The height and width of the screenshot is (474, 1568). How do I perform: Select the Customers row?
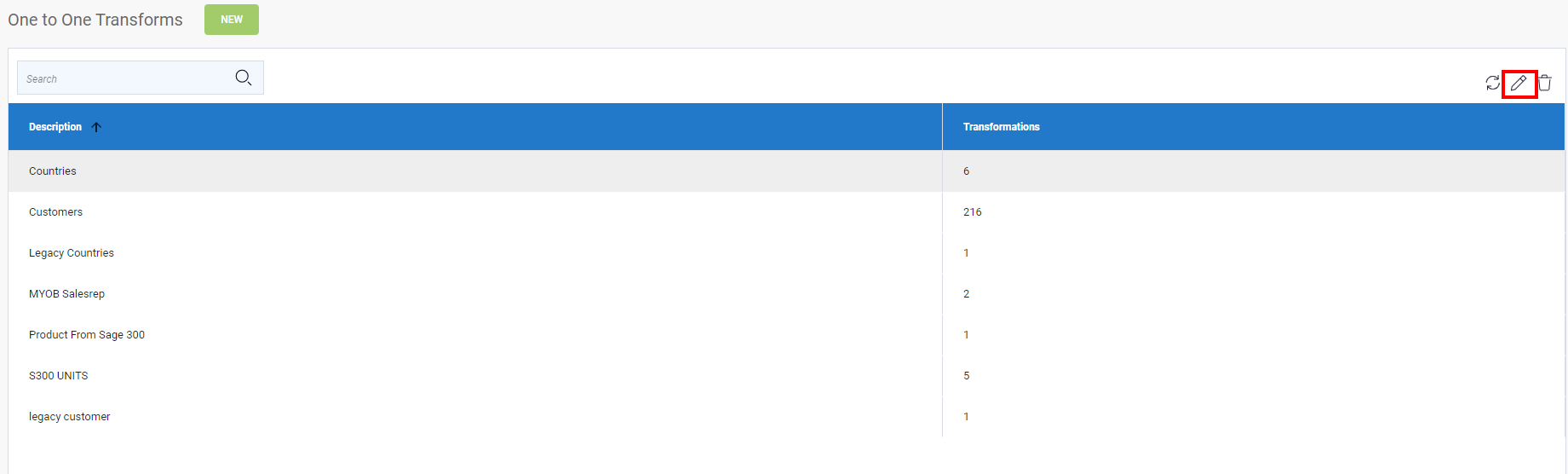pos(786,212)
